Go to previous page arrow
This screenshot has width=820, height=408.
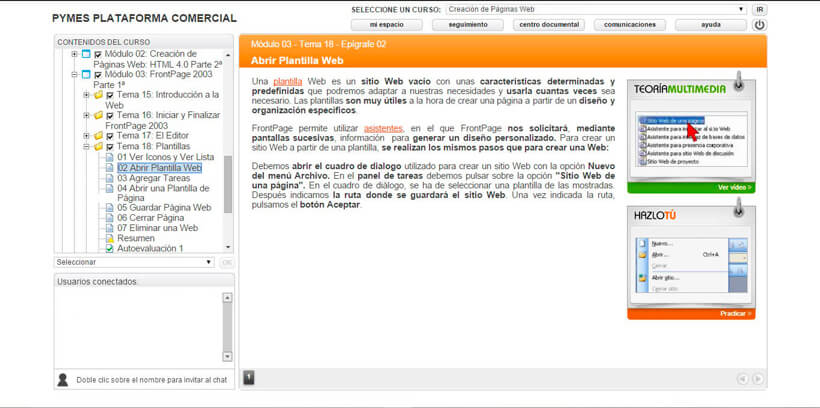(x=743, y=379)
